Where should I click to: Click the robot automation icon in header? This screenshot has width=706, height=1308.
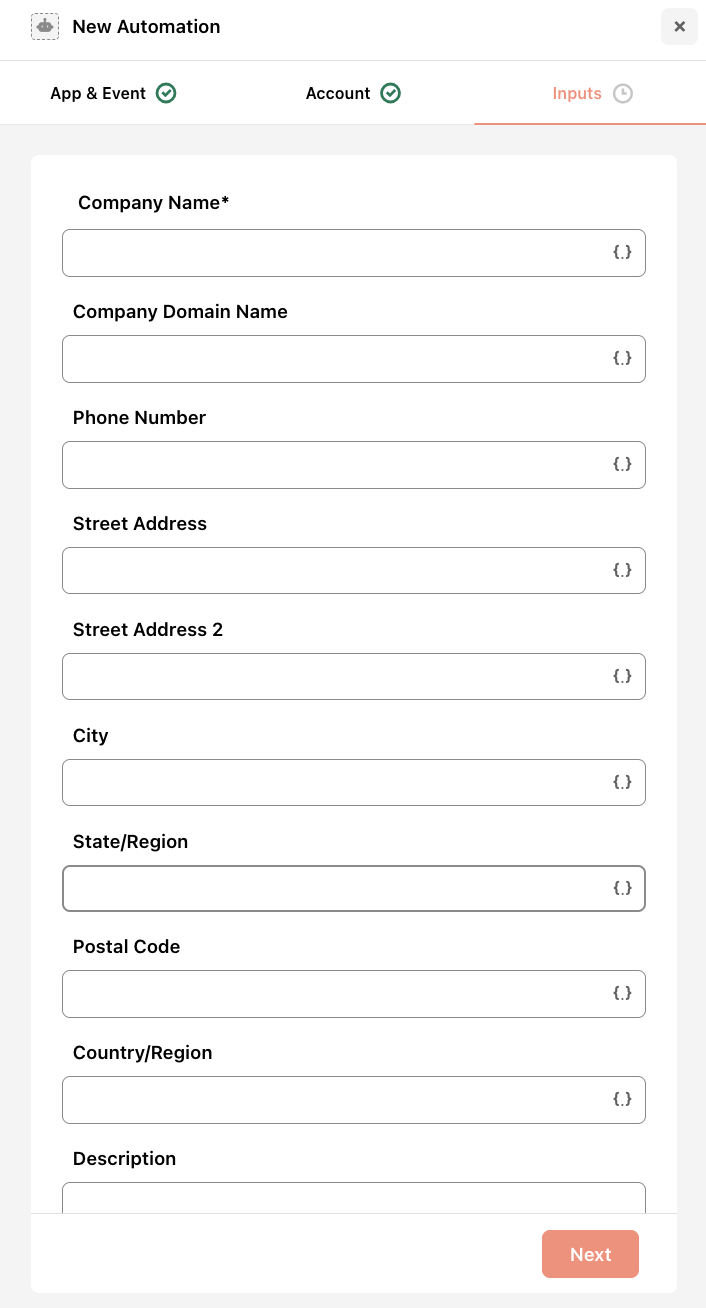coord(45,27)
